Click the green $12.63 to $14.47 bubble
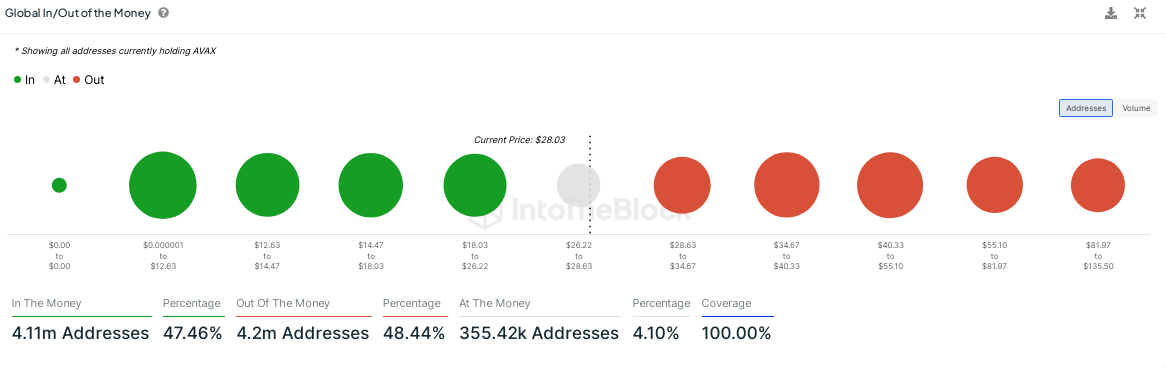Image resolution: width=1166 pixels, height=368 pixels. pyautogui.click(x=268, y=185)
